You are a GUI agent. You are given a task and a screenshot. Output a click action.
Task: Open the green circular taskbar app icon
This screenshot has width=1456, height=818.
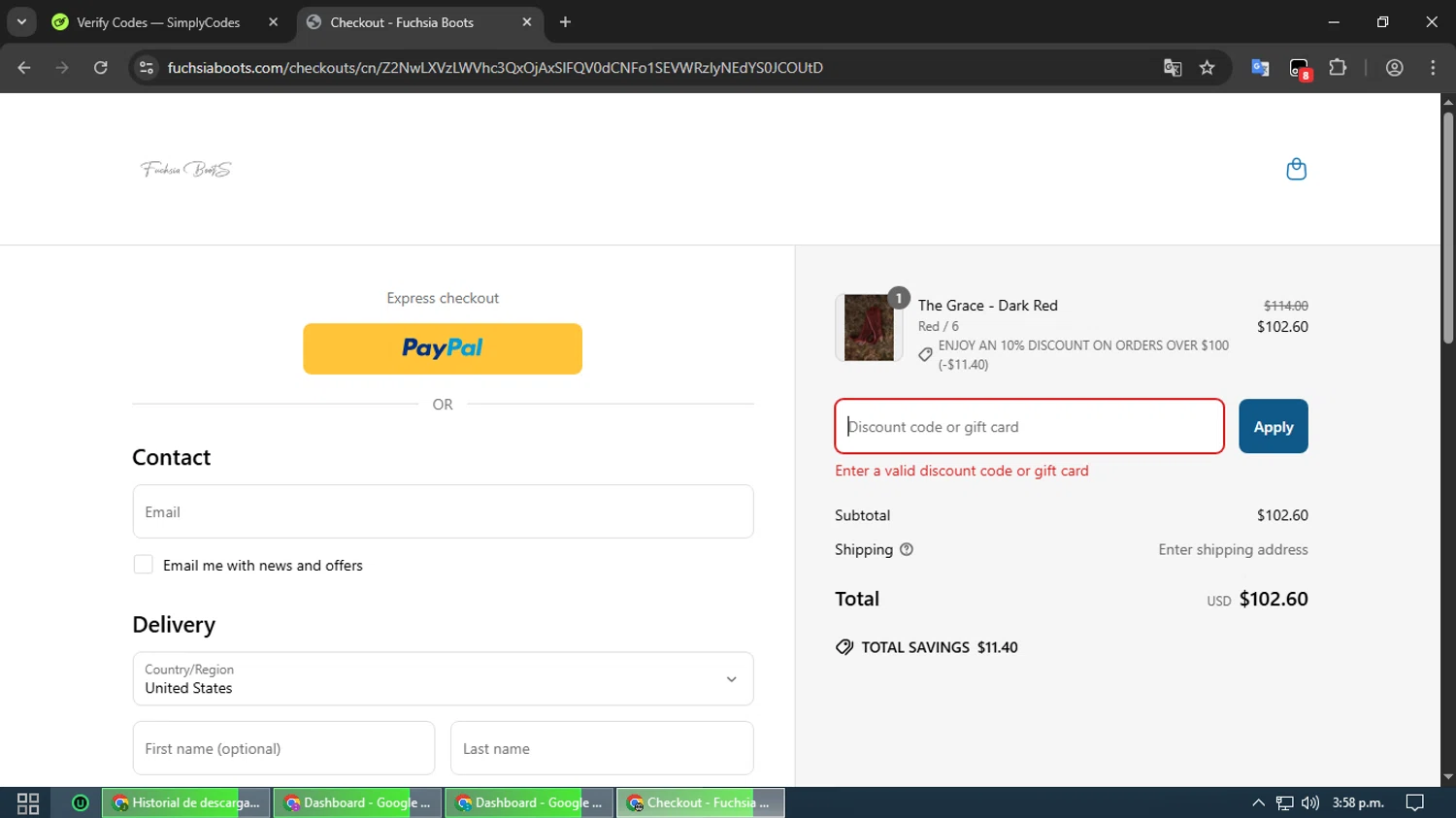click(81, 802)
